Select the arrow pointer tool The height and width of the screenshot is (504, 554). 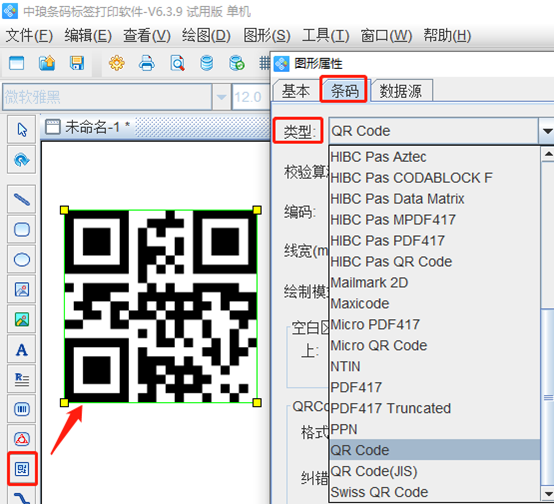(22, 130)
